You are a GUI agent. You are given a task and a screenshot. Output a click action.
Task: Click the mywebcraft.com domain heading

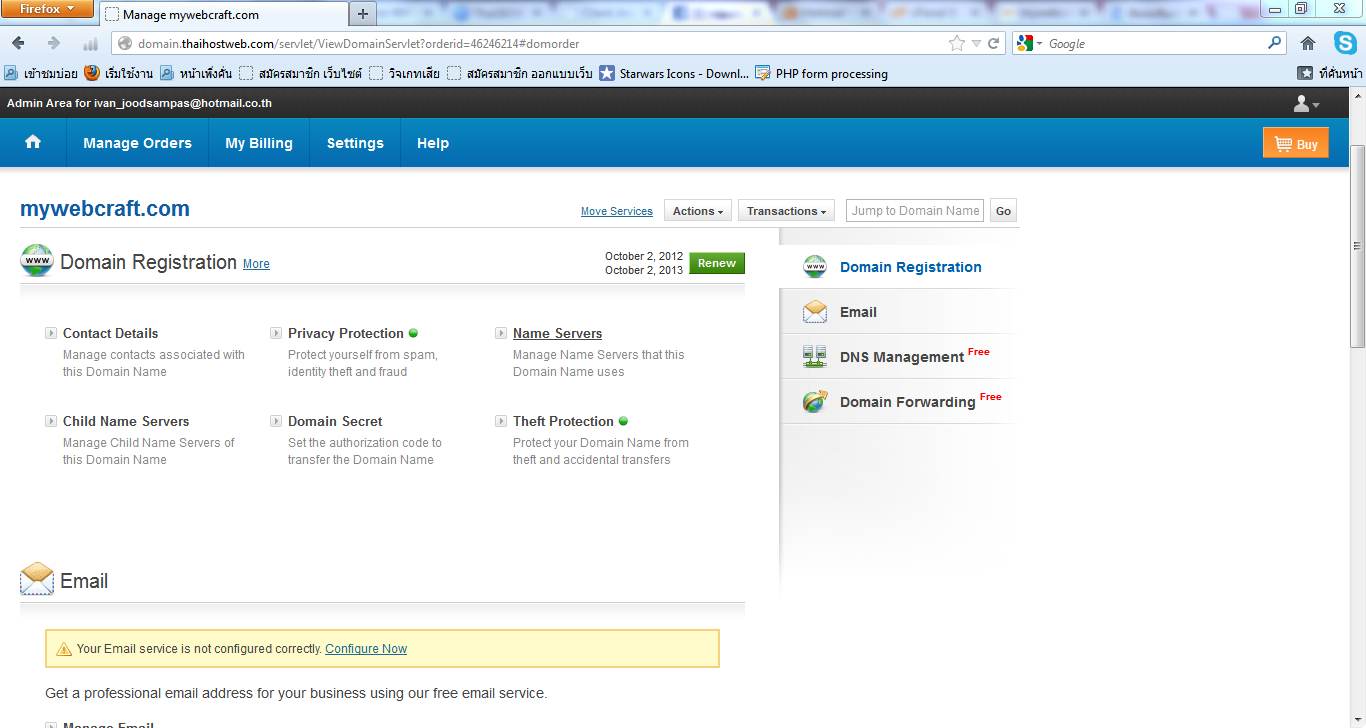pos(105,209)
